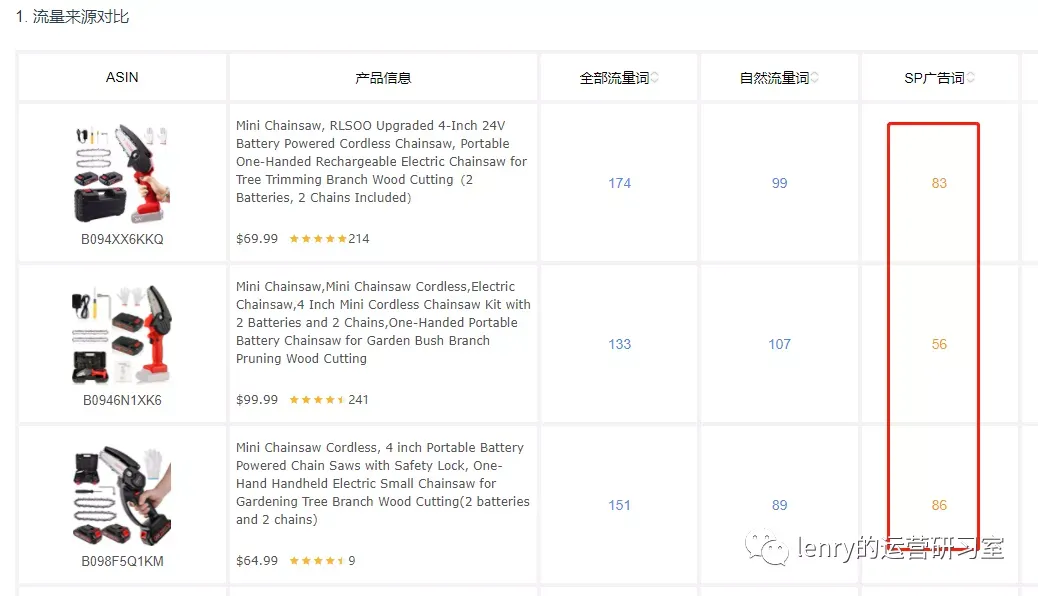Sort by 全部流量词 column arrows
This screenshot has width=1038, height=596.
point(654,77)
